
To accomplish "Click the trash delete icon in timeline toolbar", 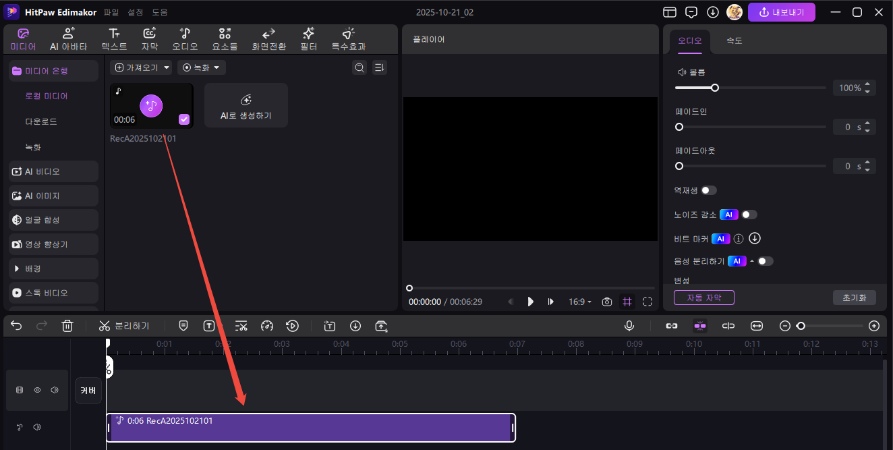I will [67, 326].
